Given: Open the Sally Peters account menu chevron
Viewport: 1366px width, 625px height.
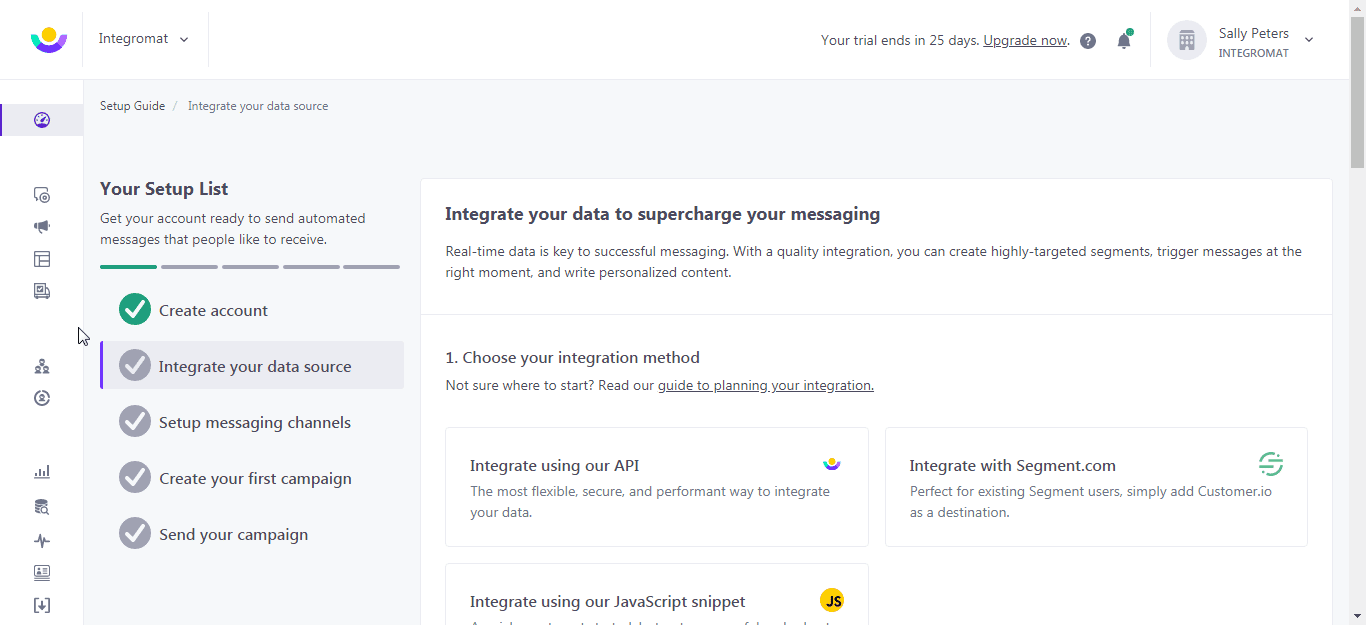Looking at the screenshot, I should click(1309, 40).
